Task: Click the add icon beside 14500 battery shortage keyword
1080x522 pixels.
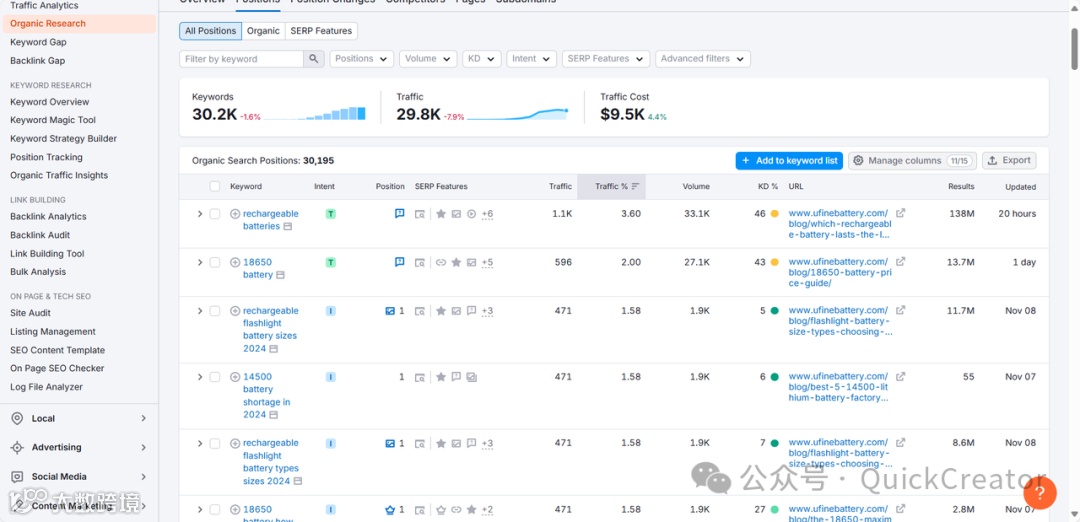Action: [x=235, y=377]
